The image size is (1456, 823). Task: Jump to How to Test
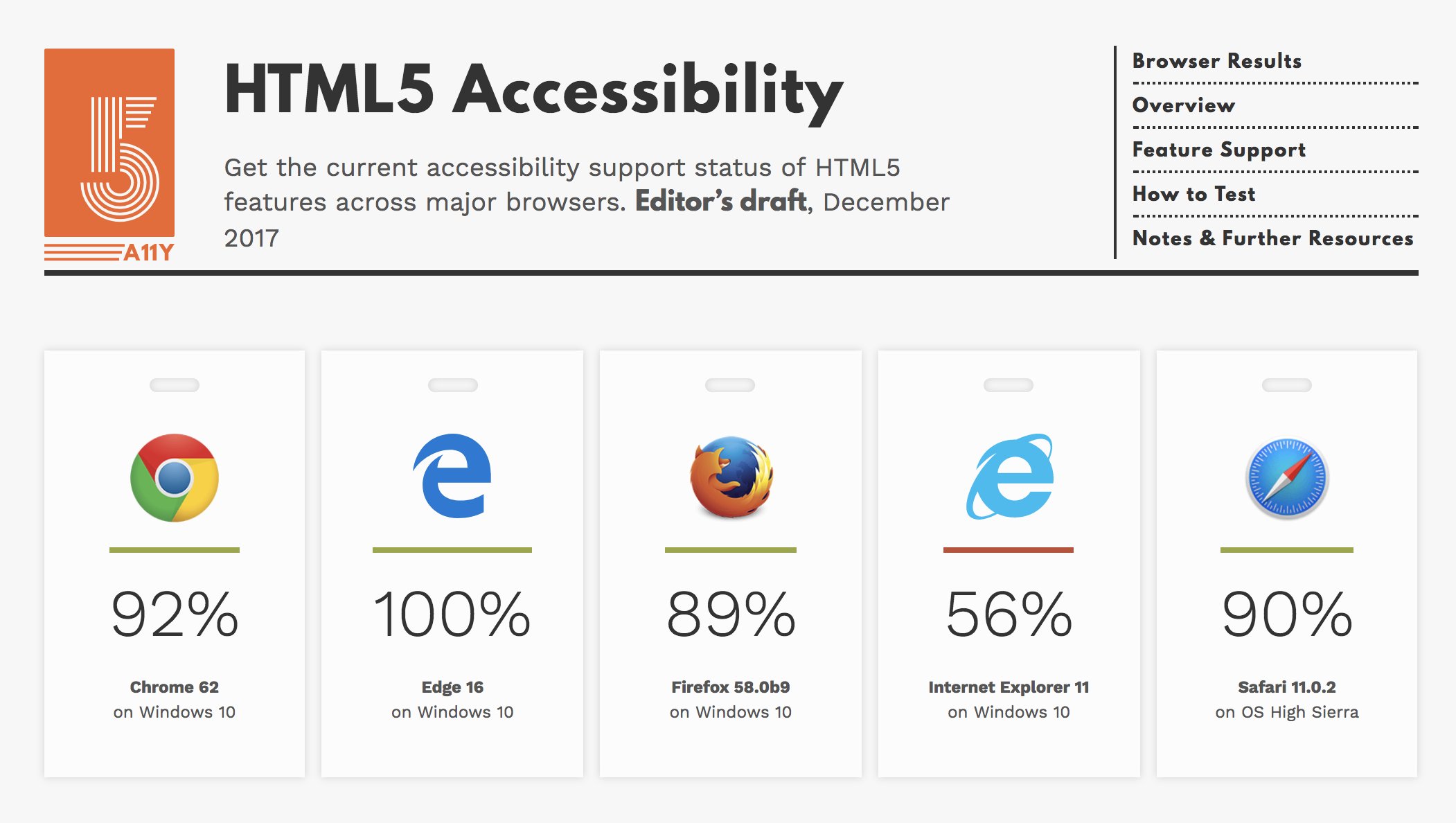(x=1193, y=194)
